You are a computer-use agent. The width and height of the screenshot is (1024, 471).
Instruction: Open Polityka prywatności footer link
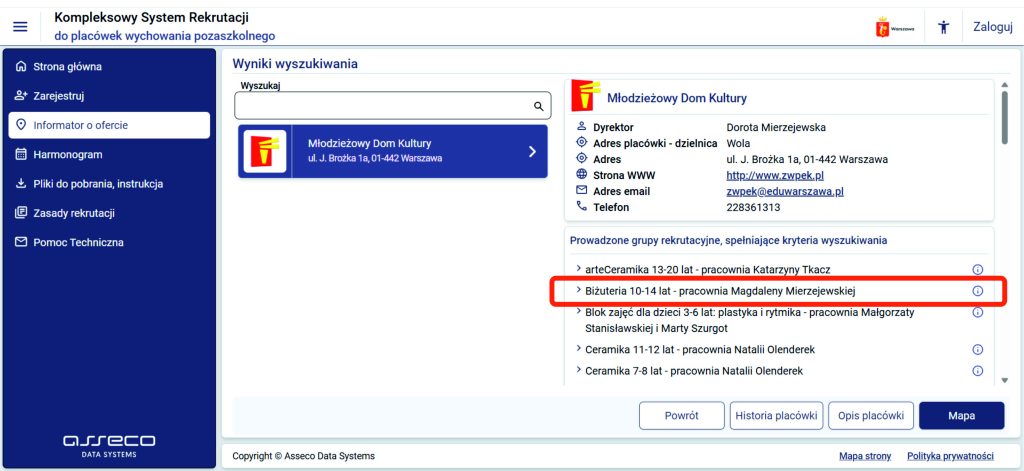(950, 456)
